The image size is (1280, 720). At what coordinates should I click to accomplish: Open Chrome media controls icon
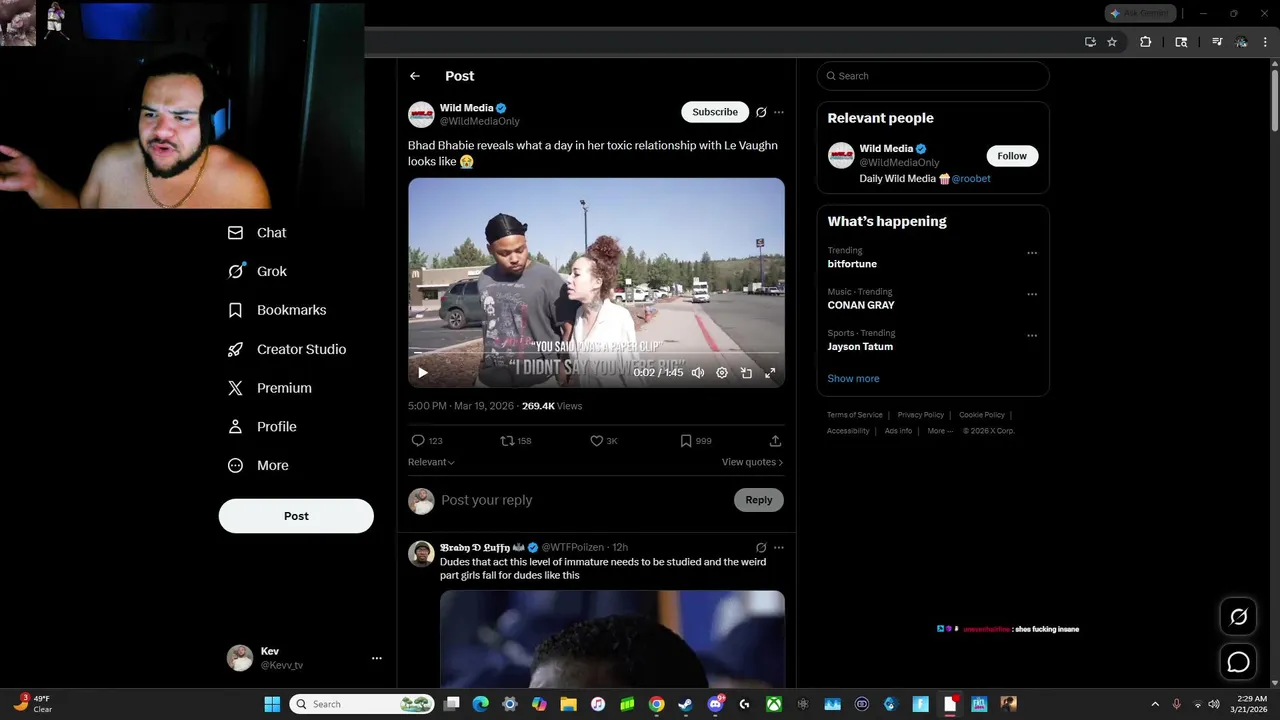1217,42
